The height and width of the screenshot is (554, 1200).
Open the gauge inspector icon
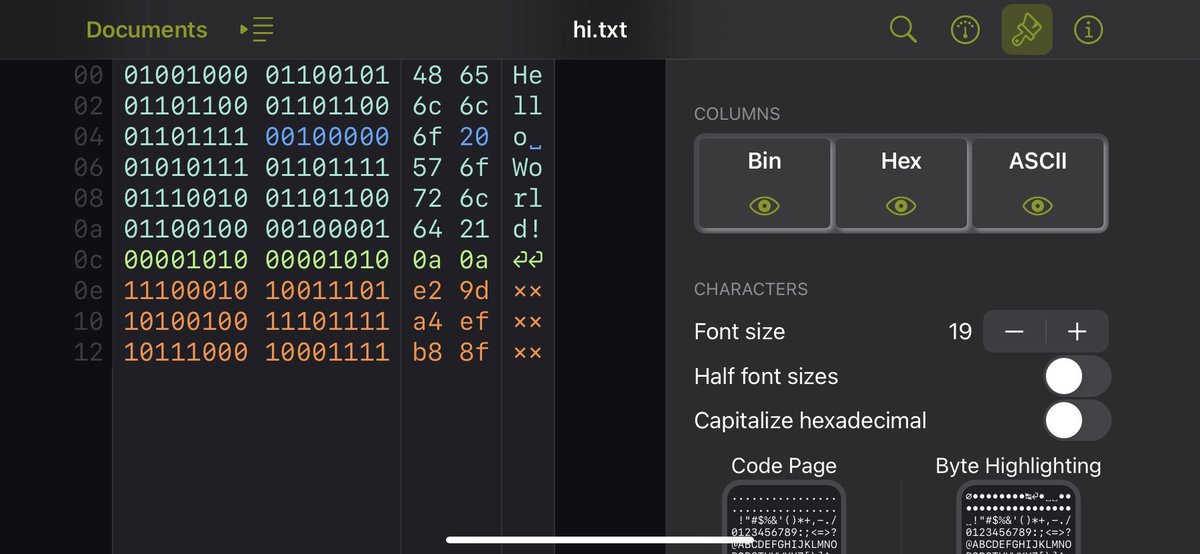[x=965, y=30]
